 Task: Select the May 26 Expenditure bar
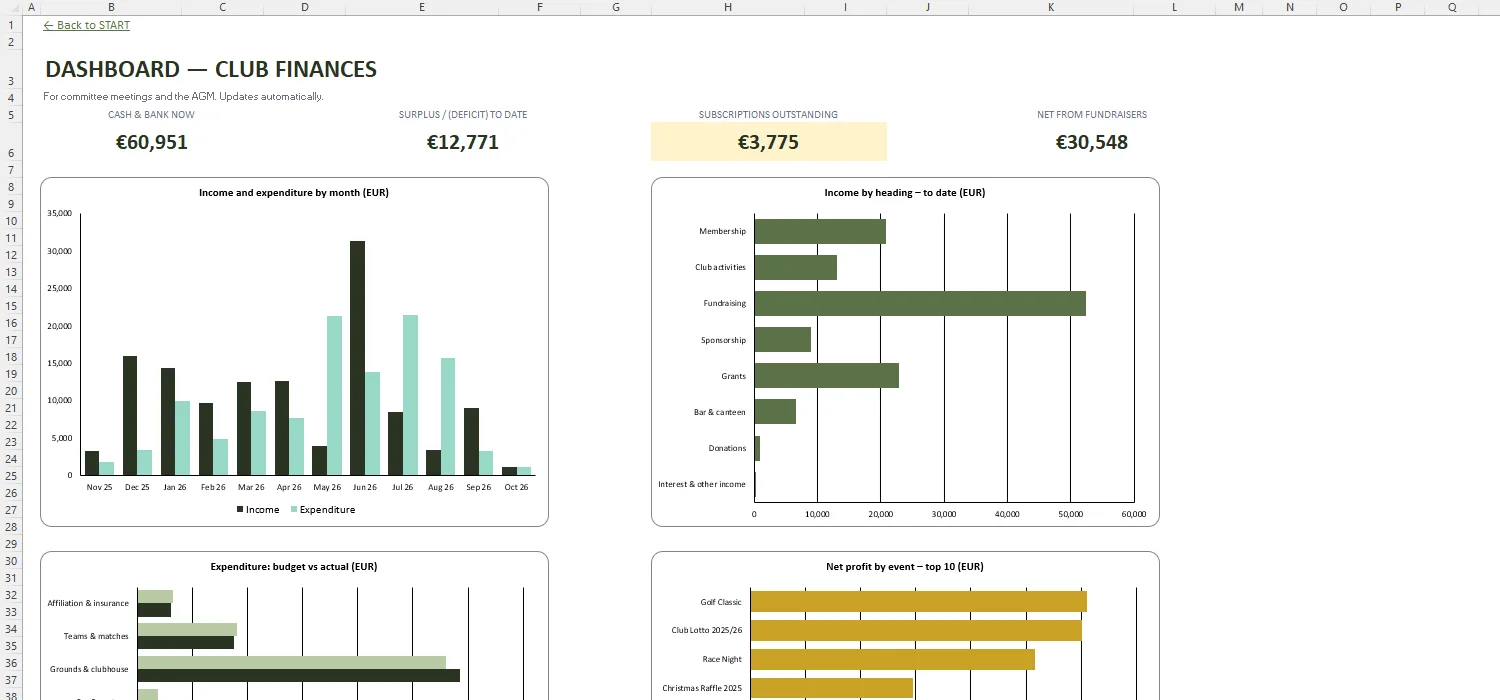[x=334, y=395]
